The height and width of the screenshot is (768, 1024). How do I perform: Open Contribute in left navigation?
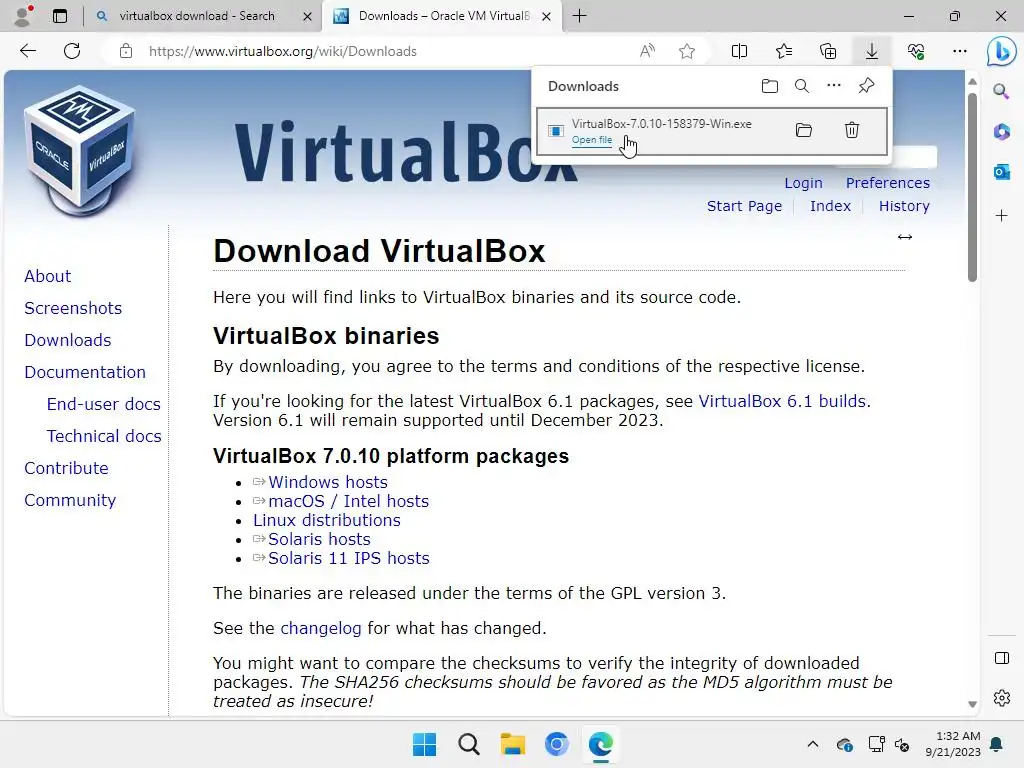click(67, 468)
